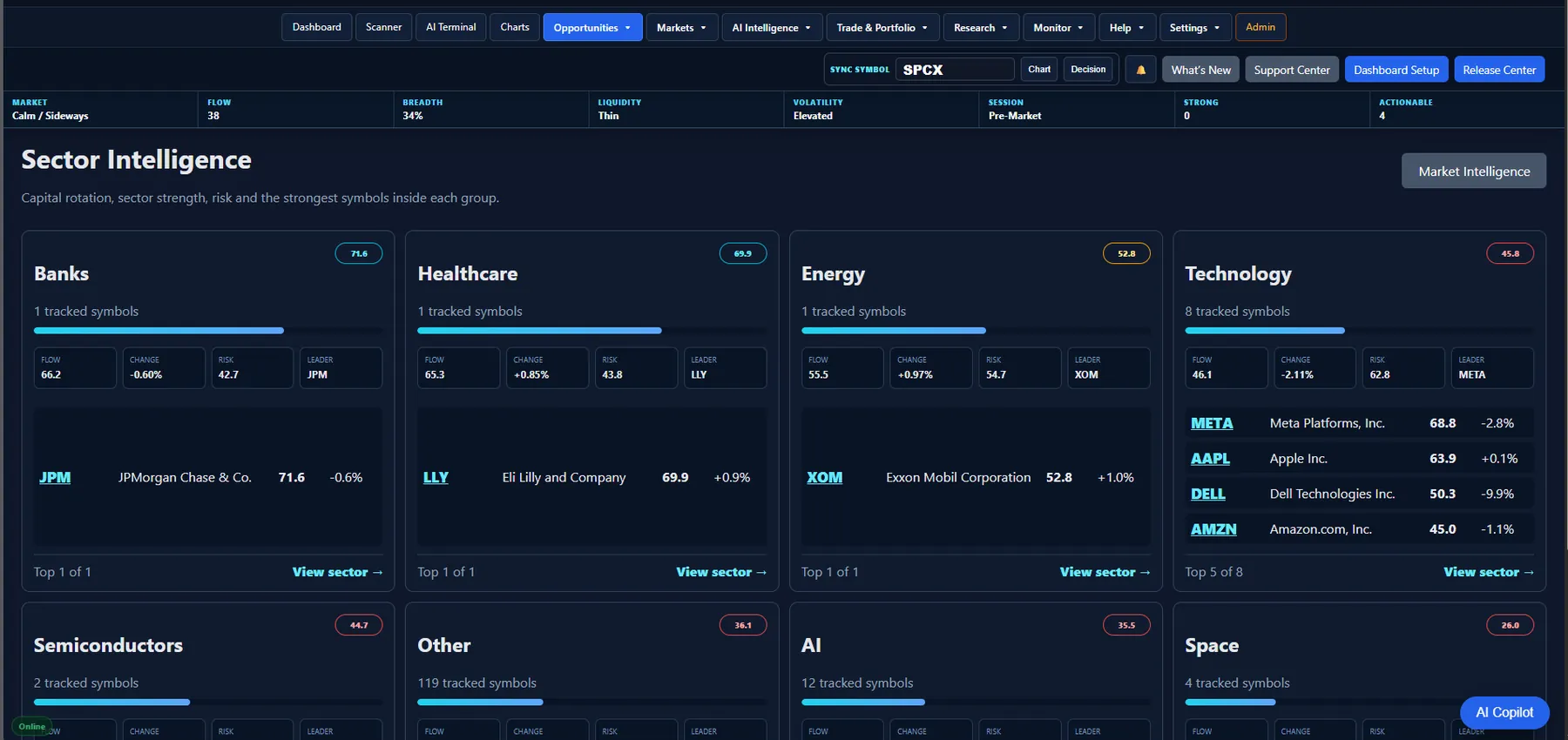Click the Semiconductors 44.7 score badge
This screenshot has width=1568, height=740.
click(x=359, y=625)
